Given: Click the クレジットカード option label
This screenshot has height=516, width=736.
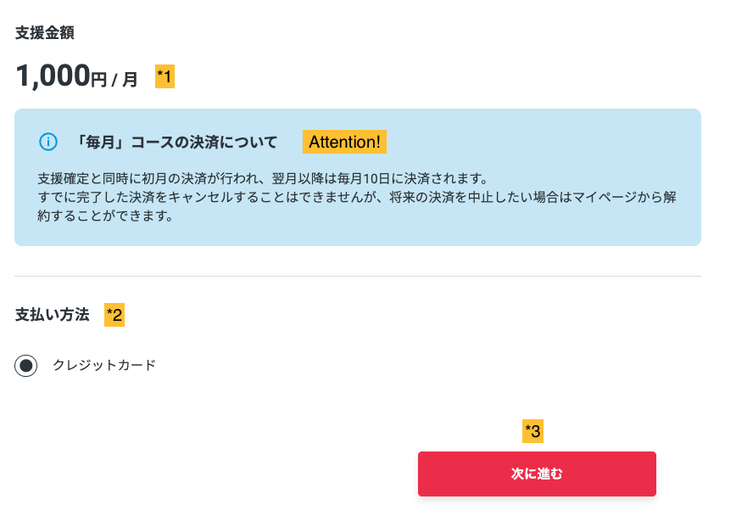Looking at the screenshot, I should coord(104,365).
